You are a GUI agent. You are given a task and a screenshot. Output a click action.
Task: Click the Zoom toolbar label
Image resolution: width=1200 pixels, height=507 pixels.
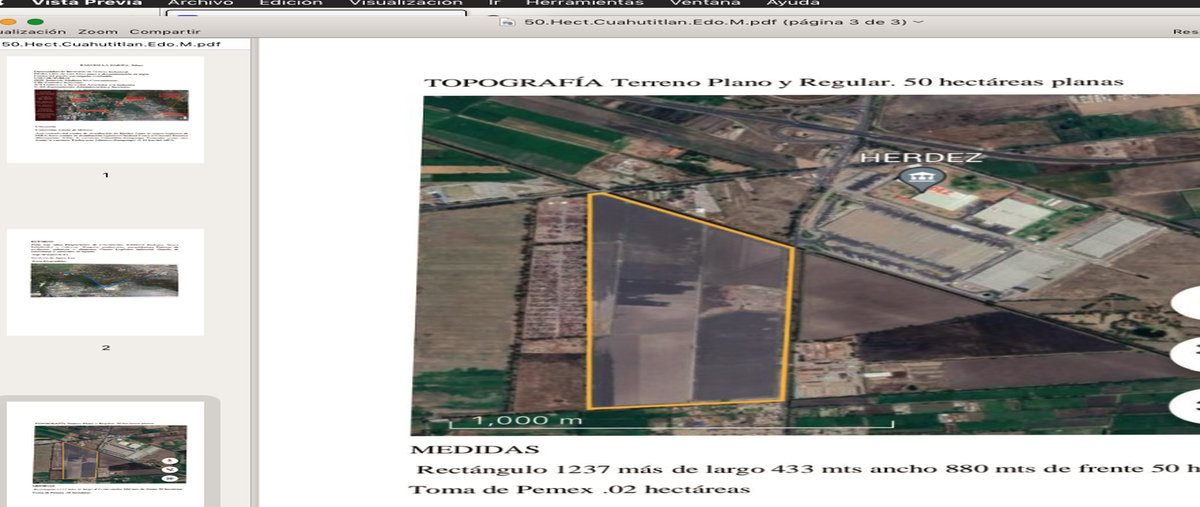coord(98,31)
